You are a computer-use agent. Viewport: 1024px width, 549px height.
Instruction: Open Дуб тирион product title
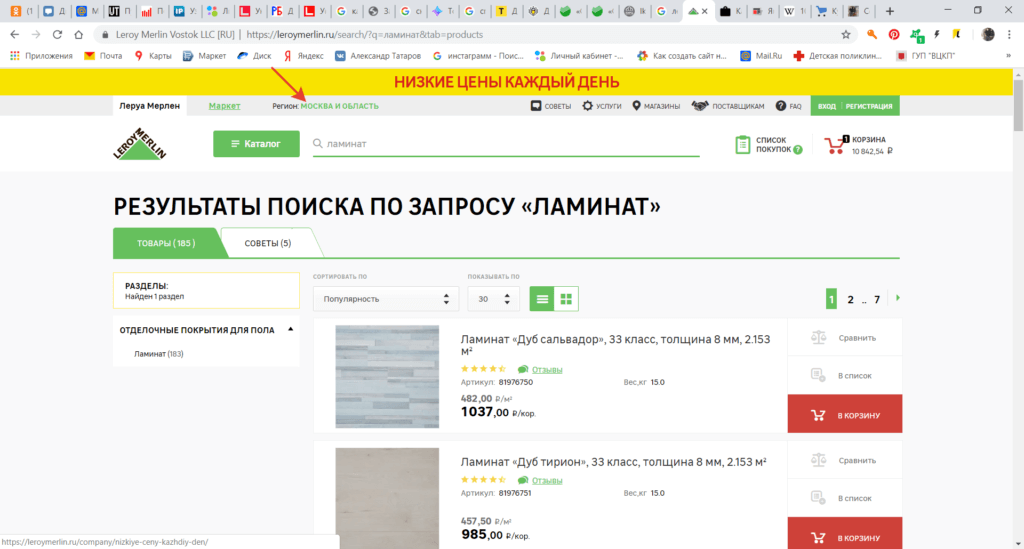pyautogui.click(x=613, y=462)
